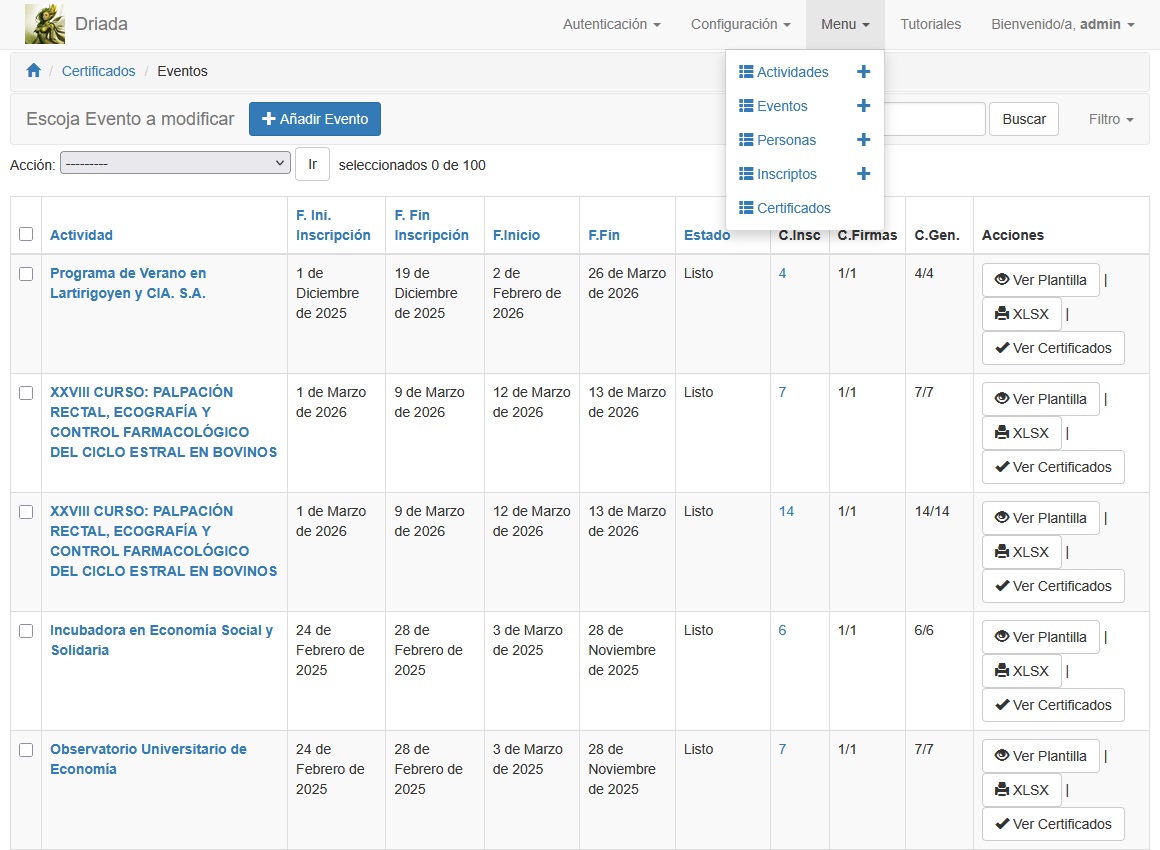Open the Autenticación dropdown menu
Viewport: 1160px width, 850px height.
pos(609,25)
